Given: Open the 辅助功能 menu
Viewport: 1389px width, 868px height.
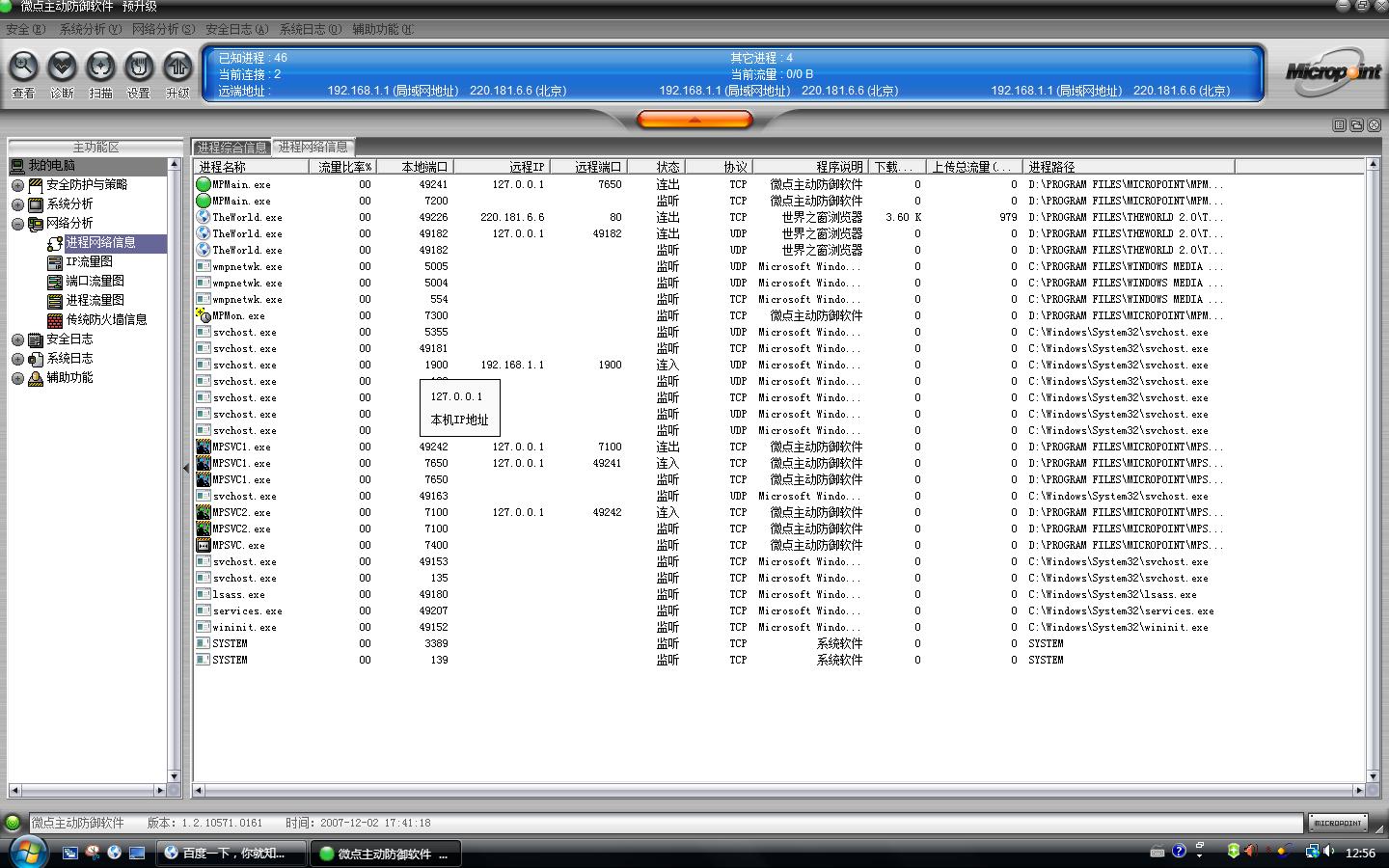Looking at the screenshot, I should tap(383, 29).
